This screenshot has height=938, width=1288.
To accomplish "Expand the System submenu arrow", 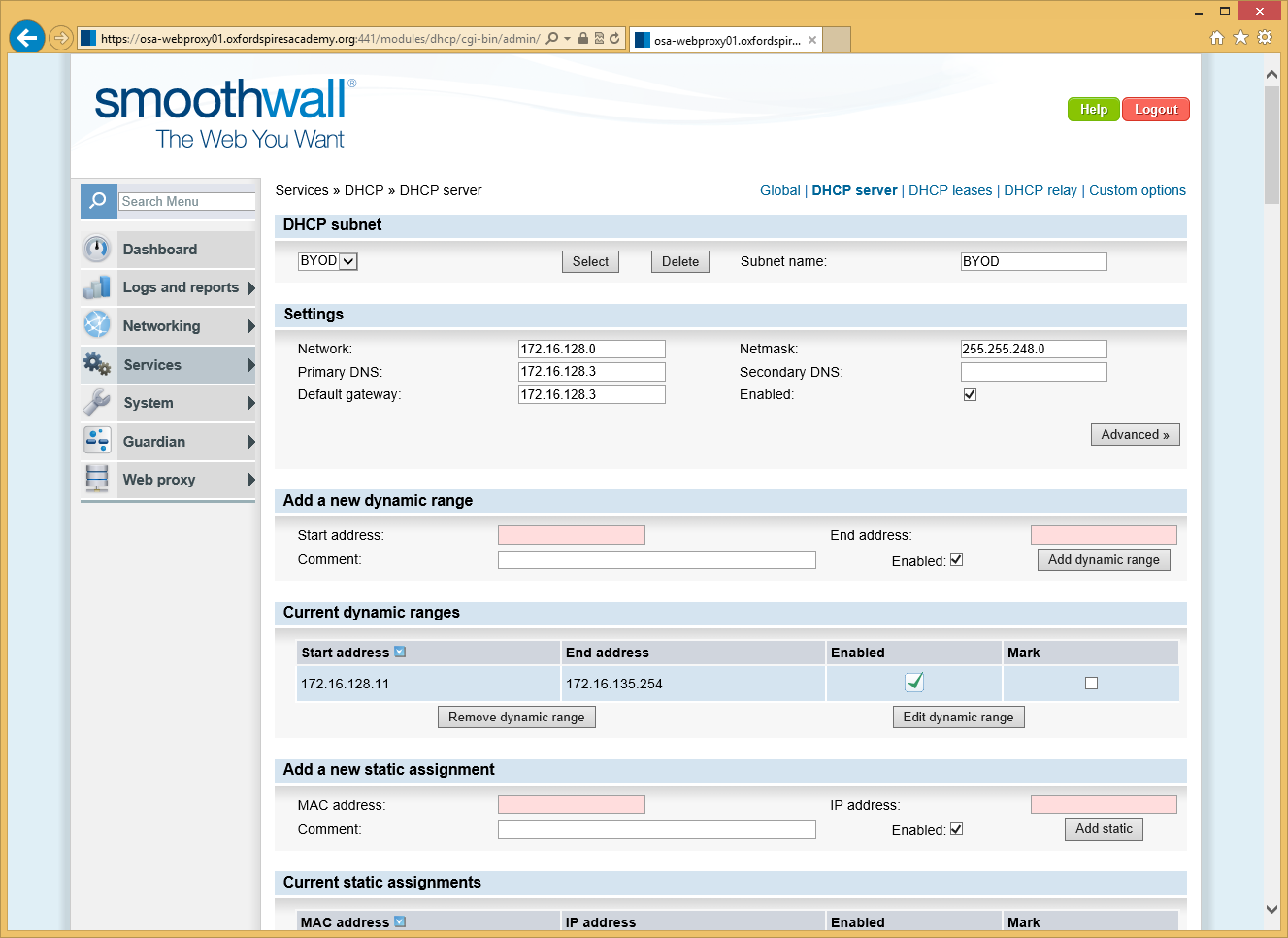I will coord(251,403).
